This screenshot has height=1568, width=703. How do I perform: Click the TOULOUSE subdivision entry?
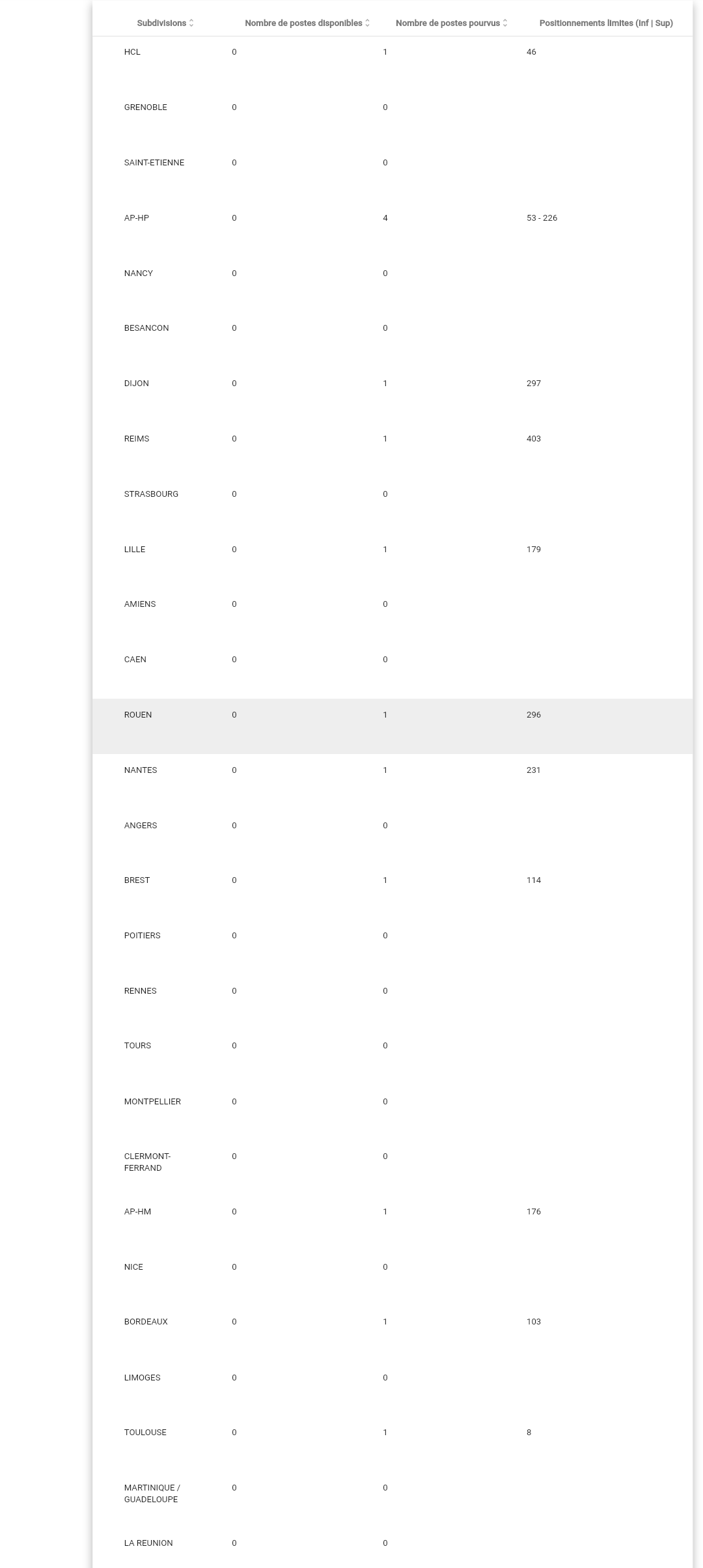(x=145, y=1433)
